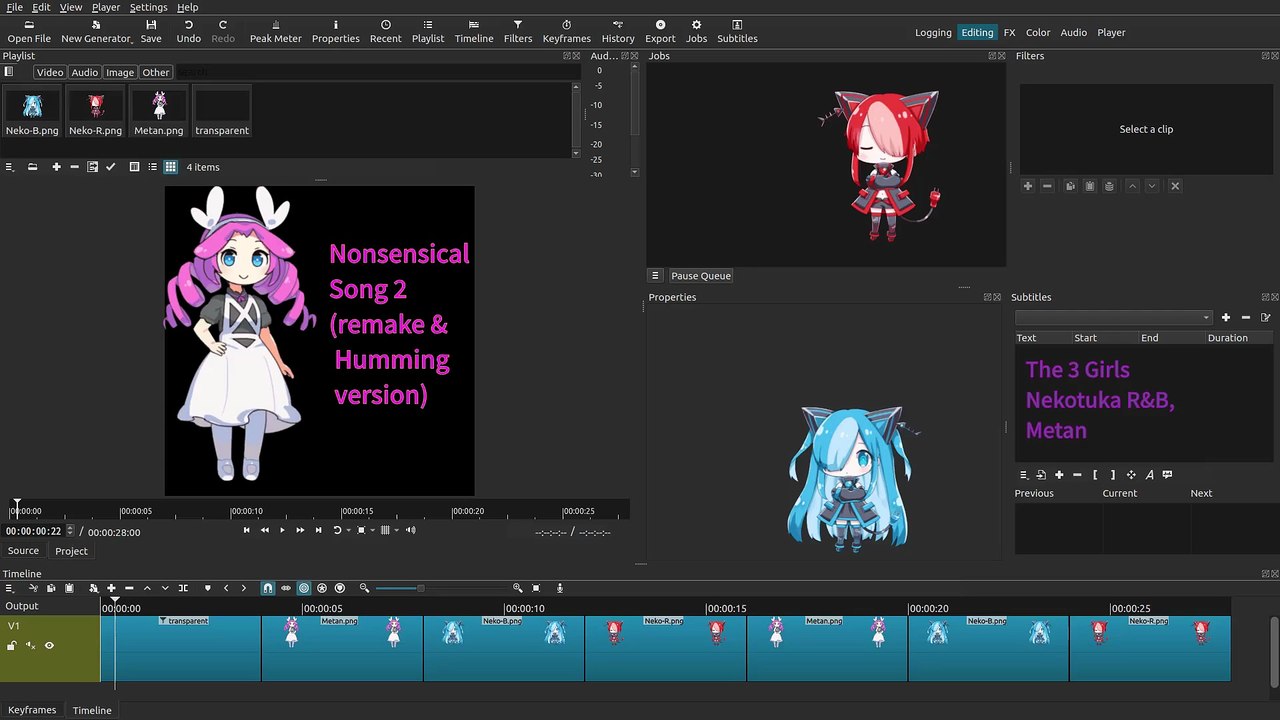Viewport: 1280px width, 720px height.
Task: Open subtitle text style (A) icon
Action: click(x=1149, y=475)
